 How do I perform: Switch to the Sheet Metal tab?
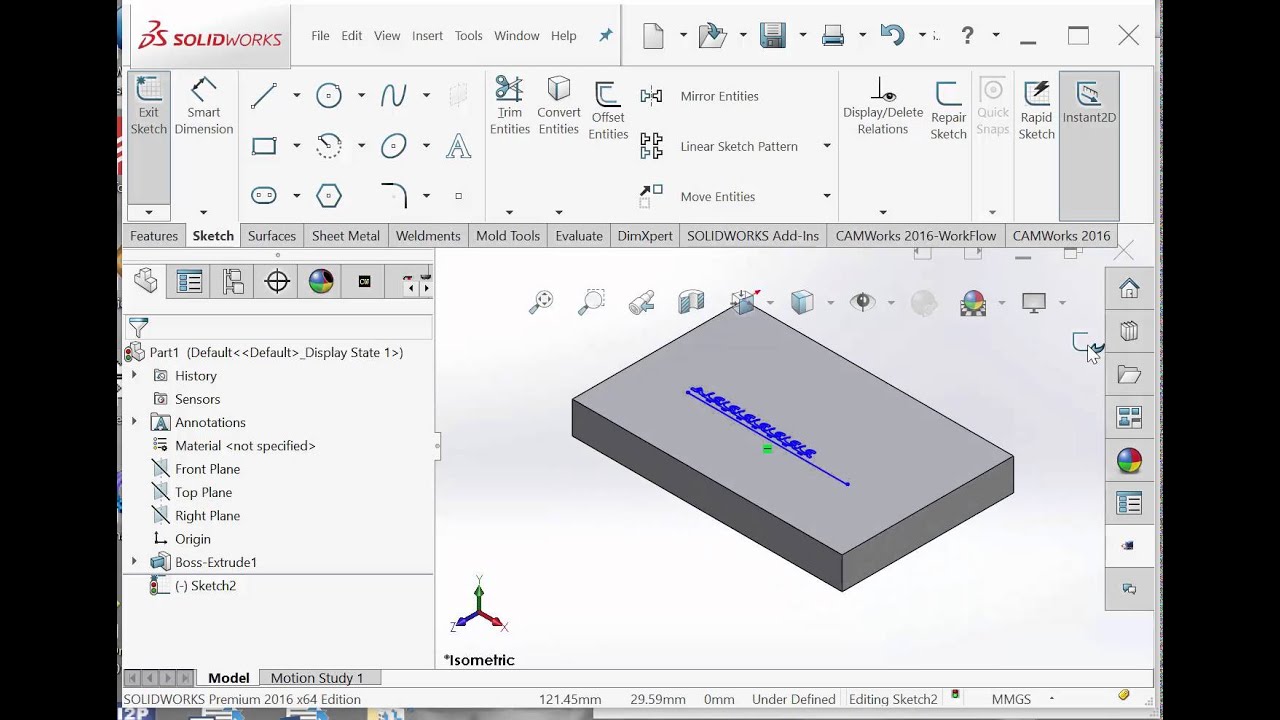coord(345,236)
